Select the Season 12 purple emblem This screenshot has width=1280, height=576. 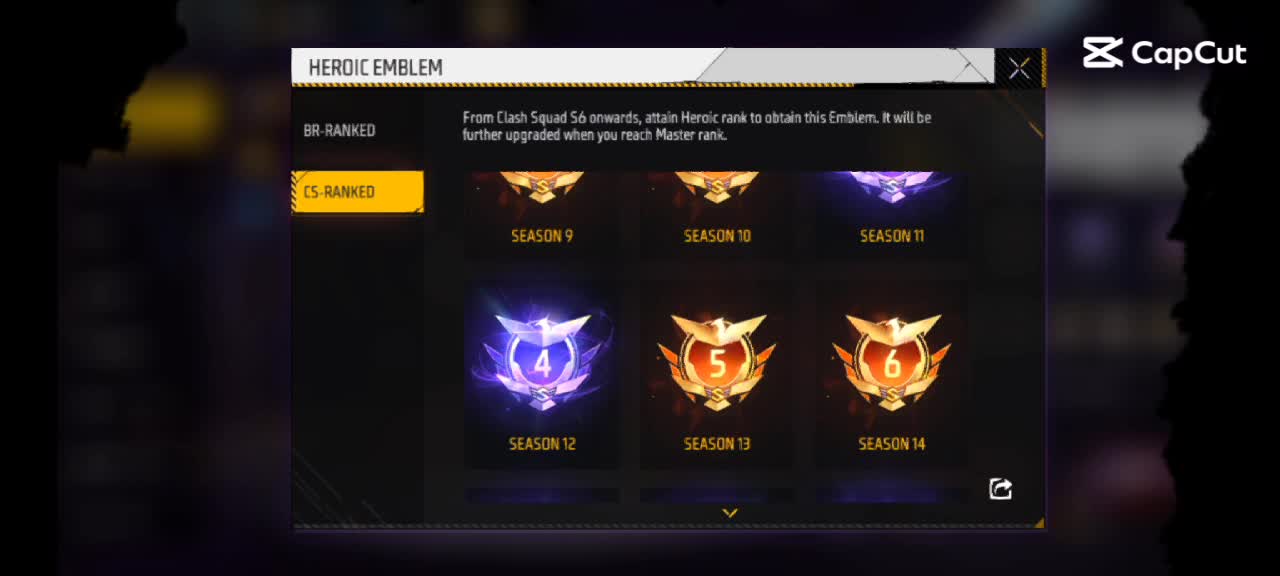[x=542, y=361]
